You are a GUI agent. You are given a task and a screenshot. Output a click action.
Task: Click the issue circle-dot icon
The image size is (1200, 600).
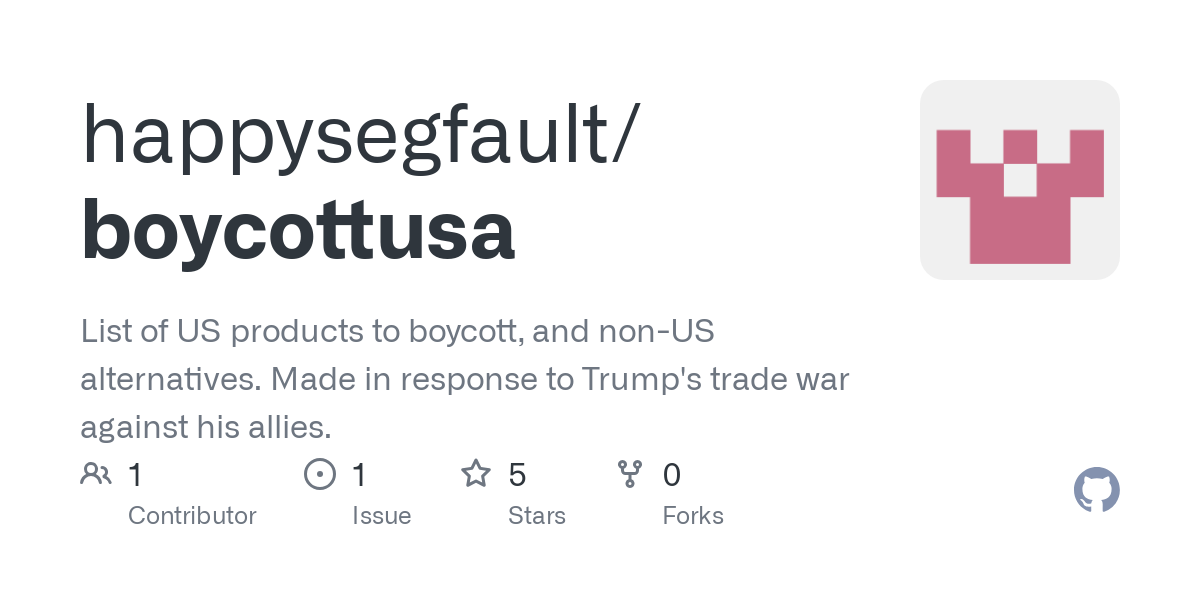tap(320, 474)
